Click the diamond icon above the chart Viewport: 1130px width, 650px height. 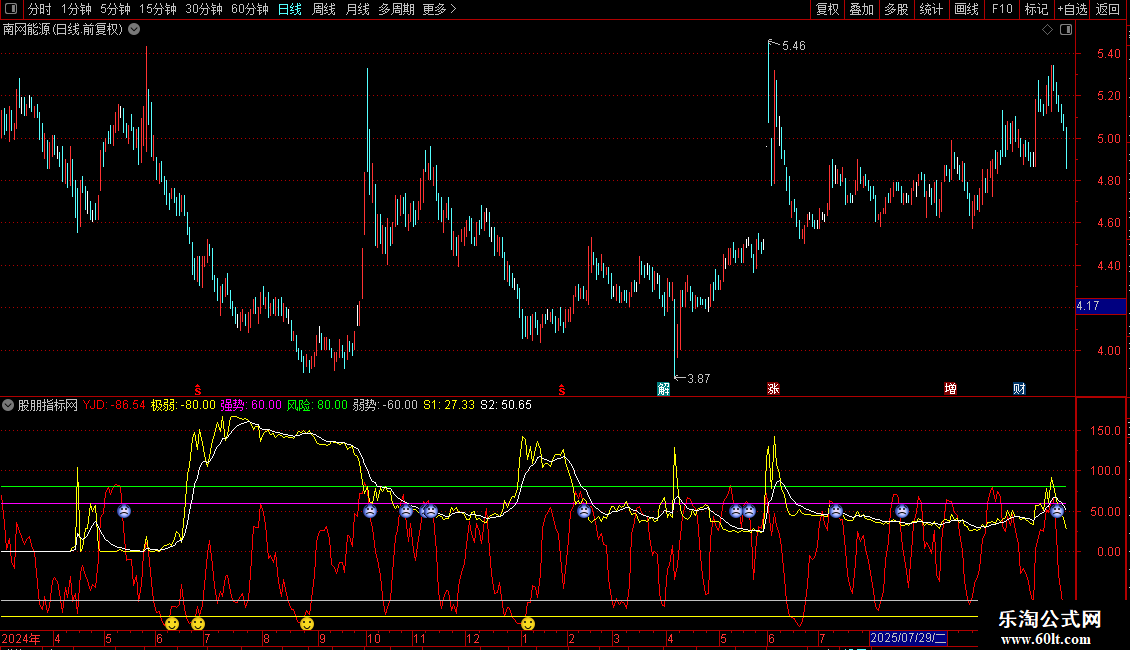tap(1048, 30)
